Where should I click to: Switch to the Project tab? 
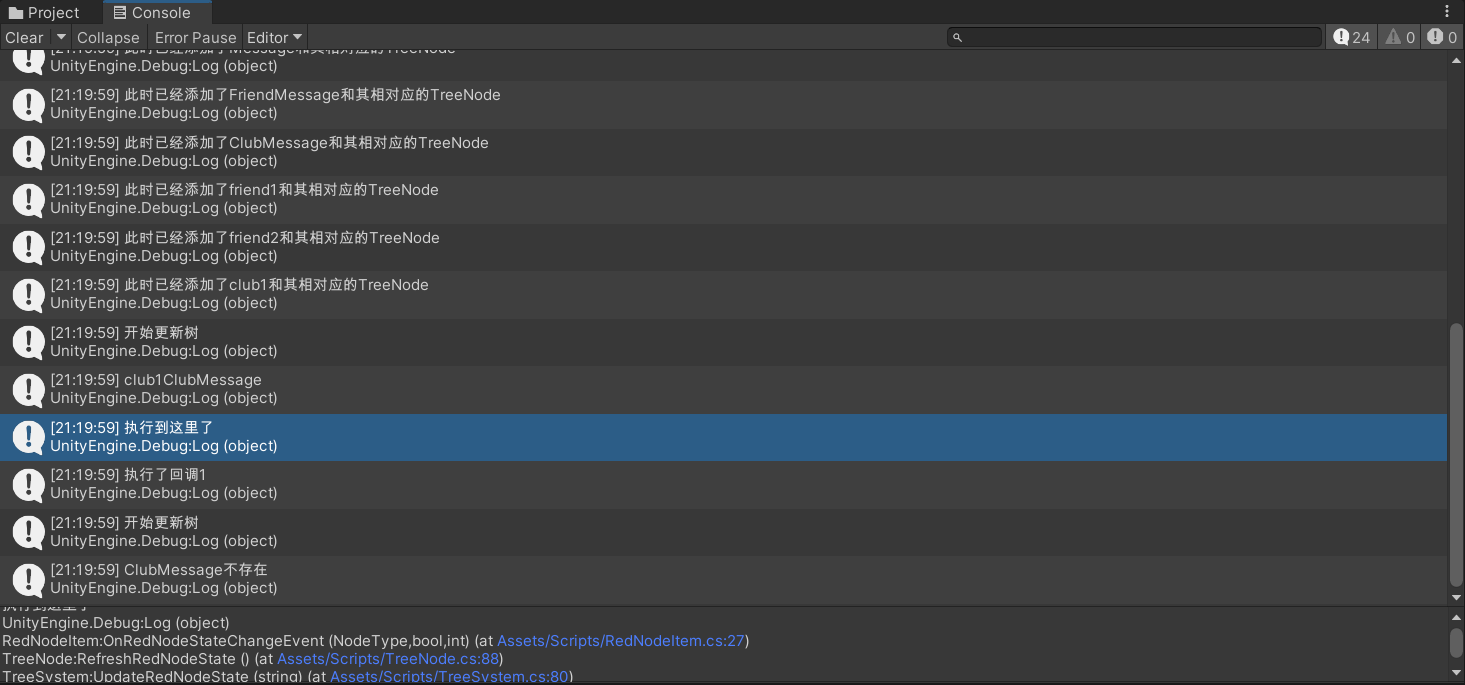pyautogui.click(x=44, y=13)
